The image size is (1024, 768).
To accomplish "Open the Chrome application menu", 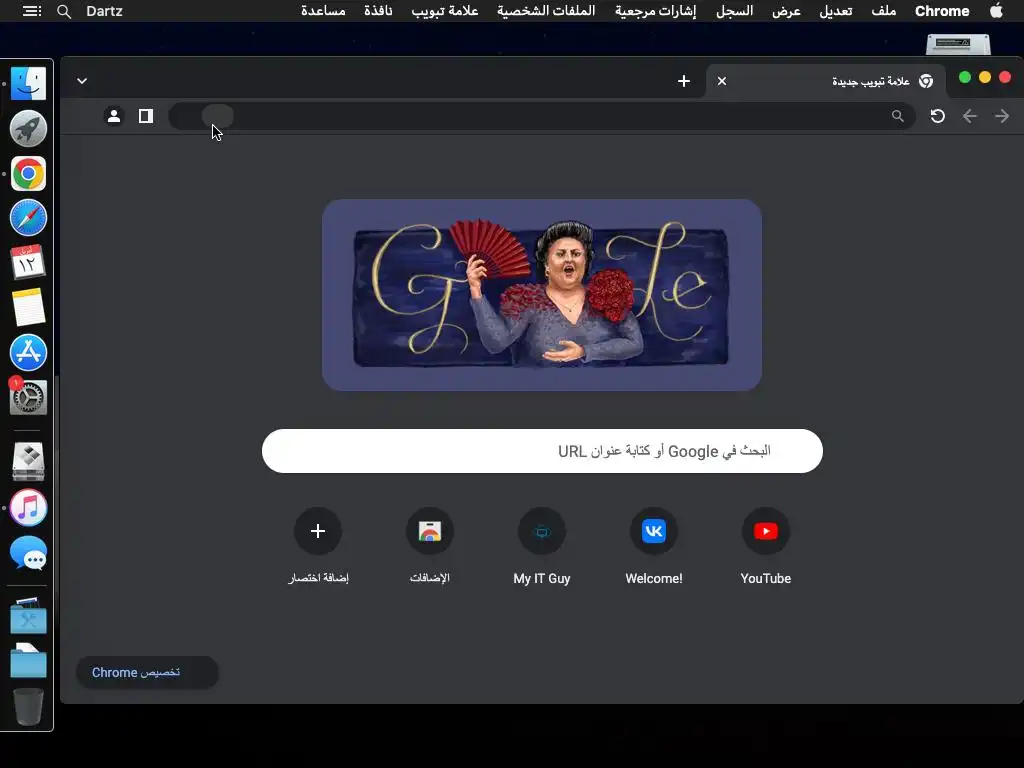I will (942, 11).
